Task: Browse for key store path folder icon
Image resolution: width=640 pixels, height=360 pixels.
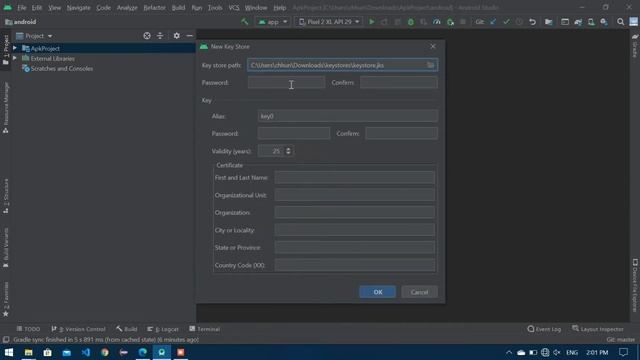Action: pos(431,65)
